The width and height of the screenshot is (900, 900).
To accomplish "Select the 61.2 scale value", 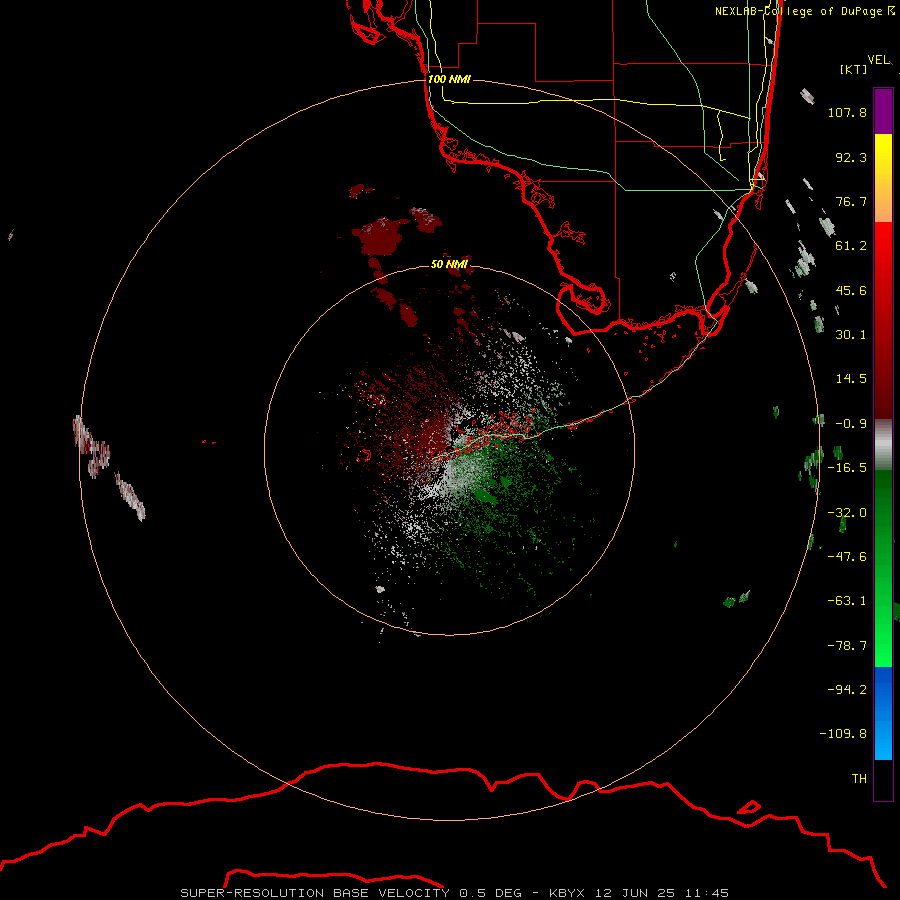I will point(851,246).
